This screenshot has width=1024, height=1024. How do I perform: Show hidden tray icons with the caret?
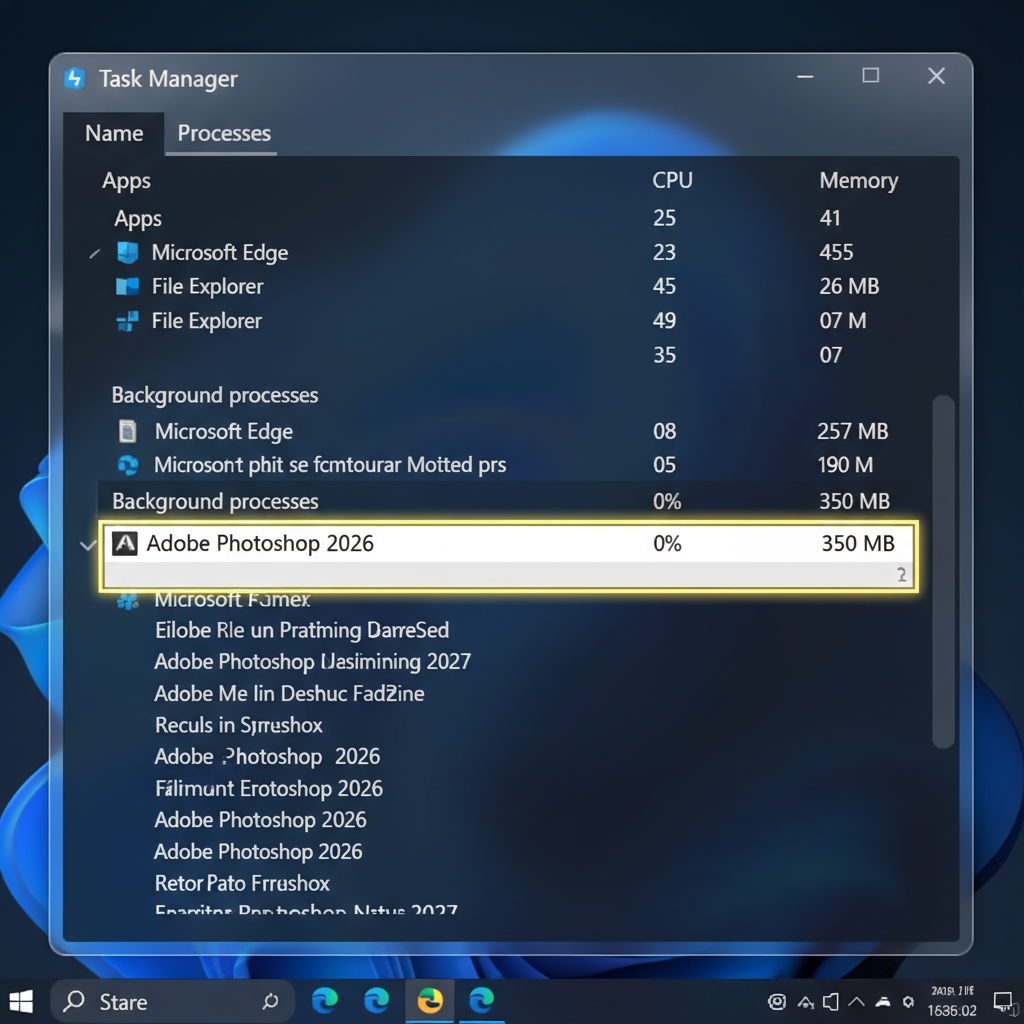857,1001
